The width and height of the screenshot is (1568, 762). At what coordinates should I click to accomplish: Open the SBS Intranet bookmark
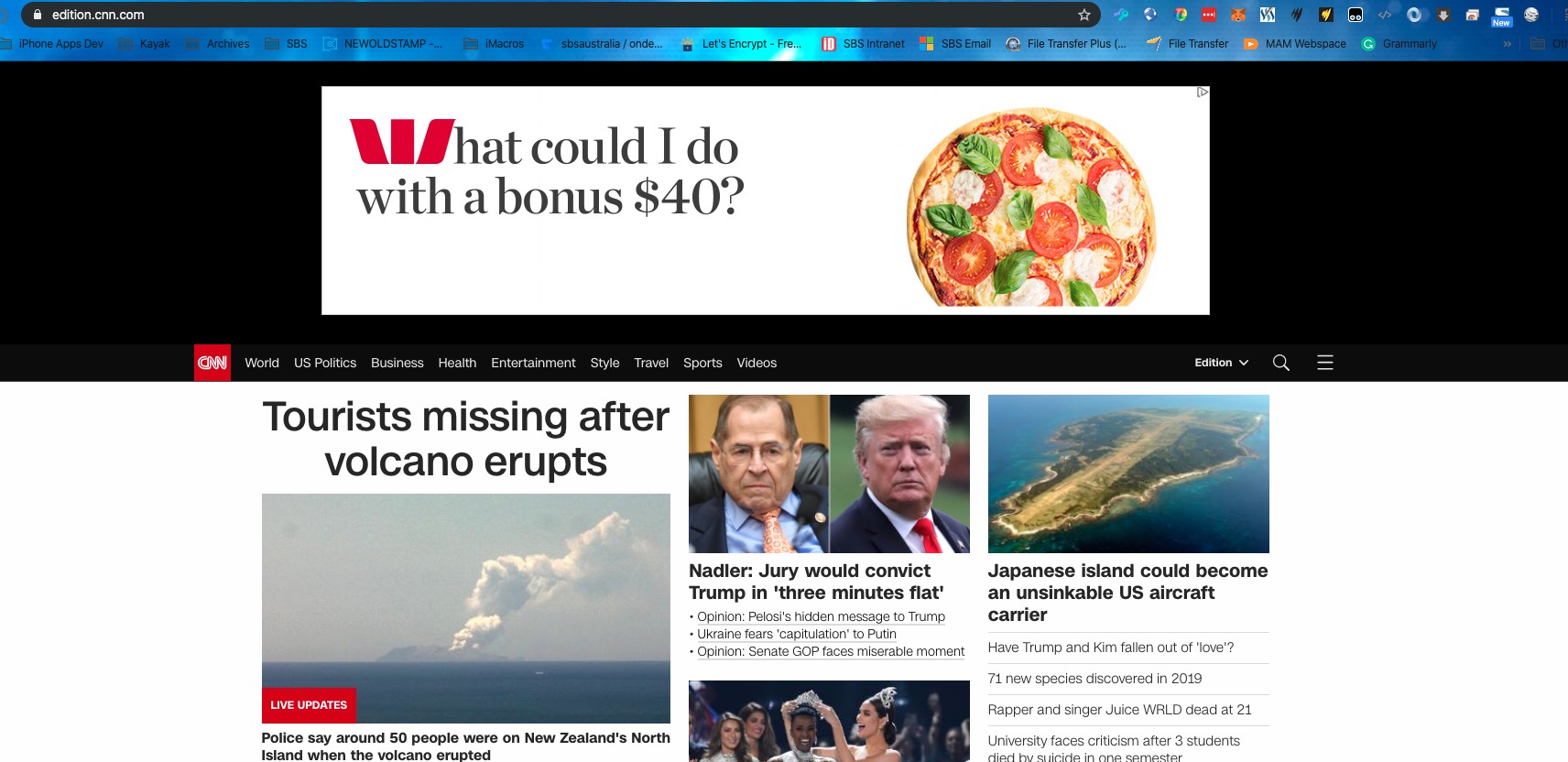863,44
